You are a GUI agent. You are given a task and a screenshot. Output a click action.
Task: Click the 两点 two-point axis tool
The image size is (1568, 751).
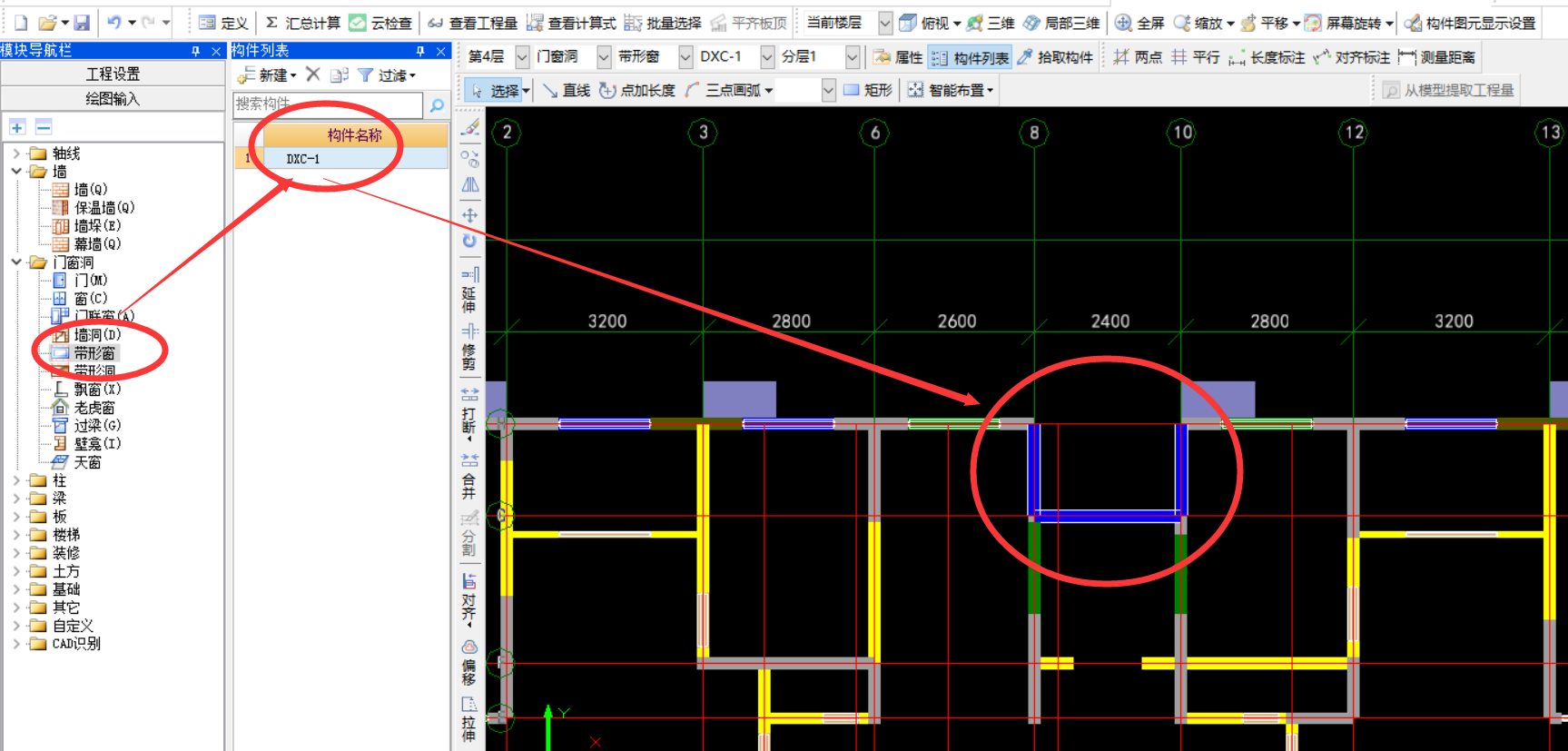click(1138, 57)
